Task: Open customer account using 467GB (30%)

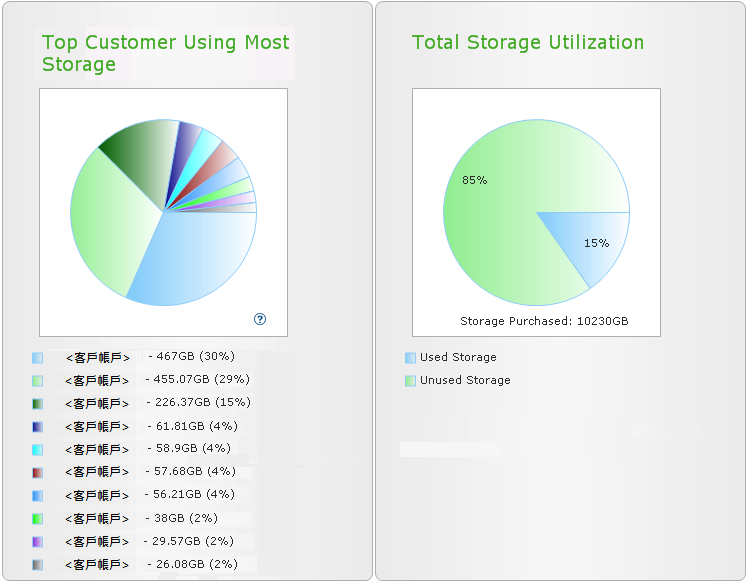Action: click(97, 357)
